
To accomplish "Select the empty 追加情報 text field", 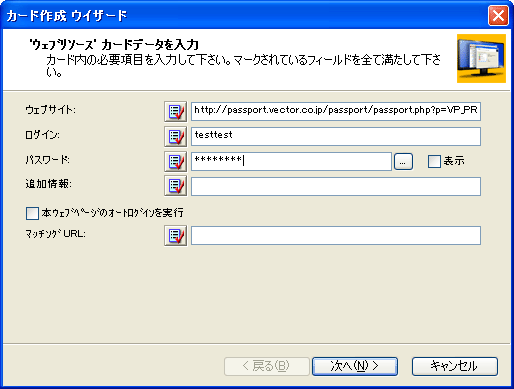I will point(336,186).
